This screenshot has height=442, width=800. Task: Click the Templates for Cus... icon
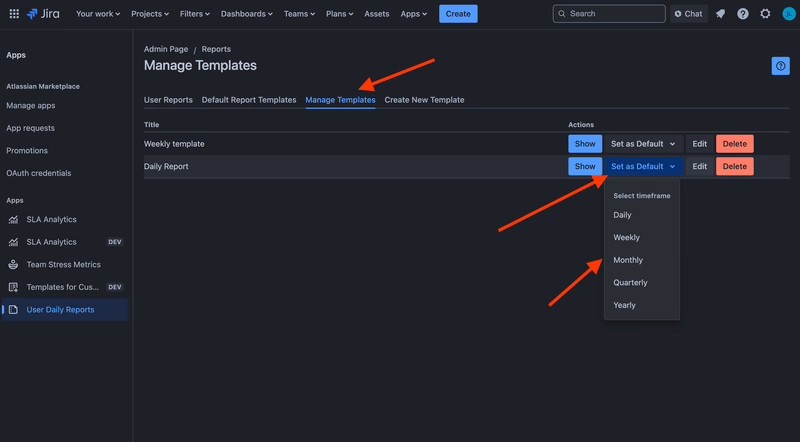click(13, 287)
